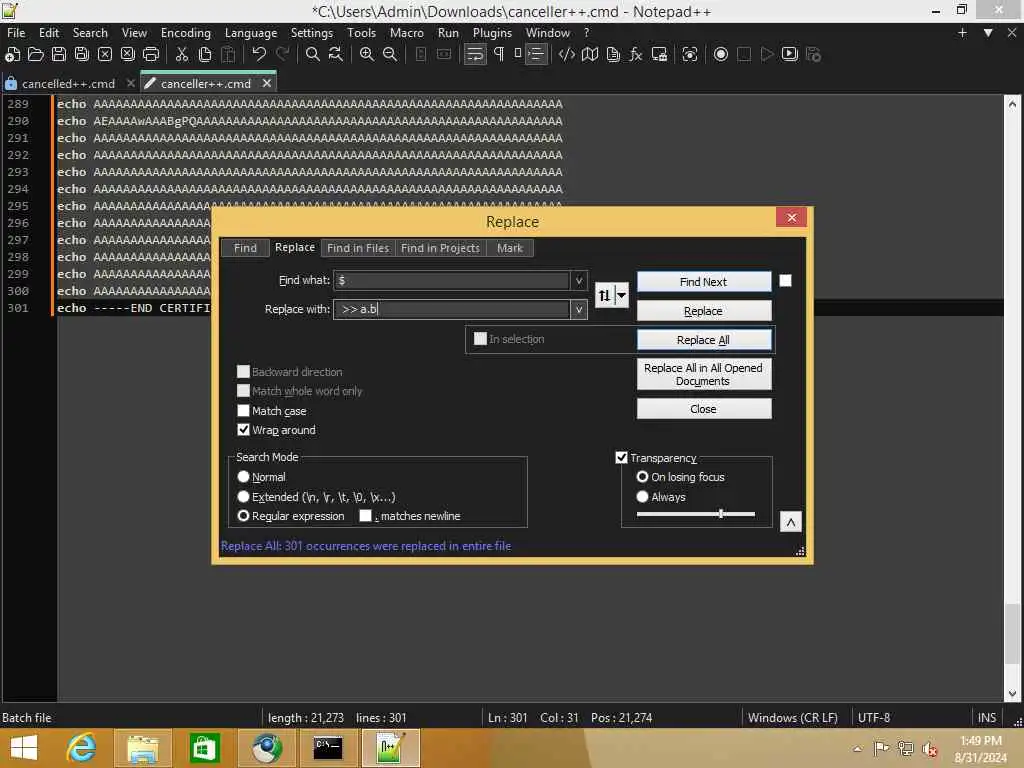The image size is (1024, 768).
Task: Click the Replace All button
Action: [x=704, y=340]
